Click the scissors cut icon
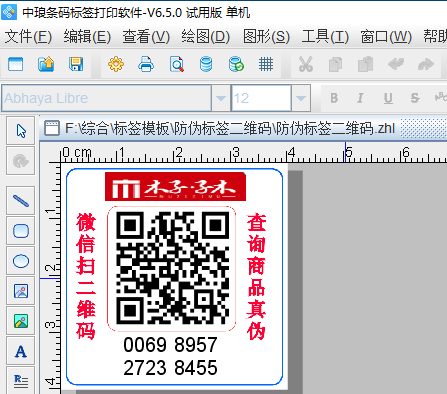The height and width of the screenshot is (394, 447). point(306,64)
